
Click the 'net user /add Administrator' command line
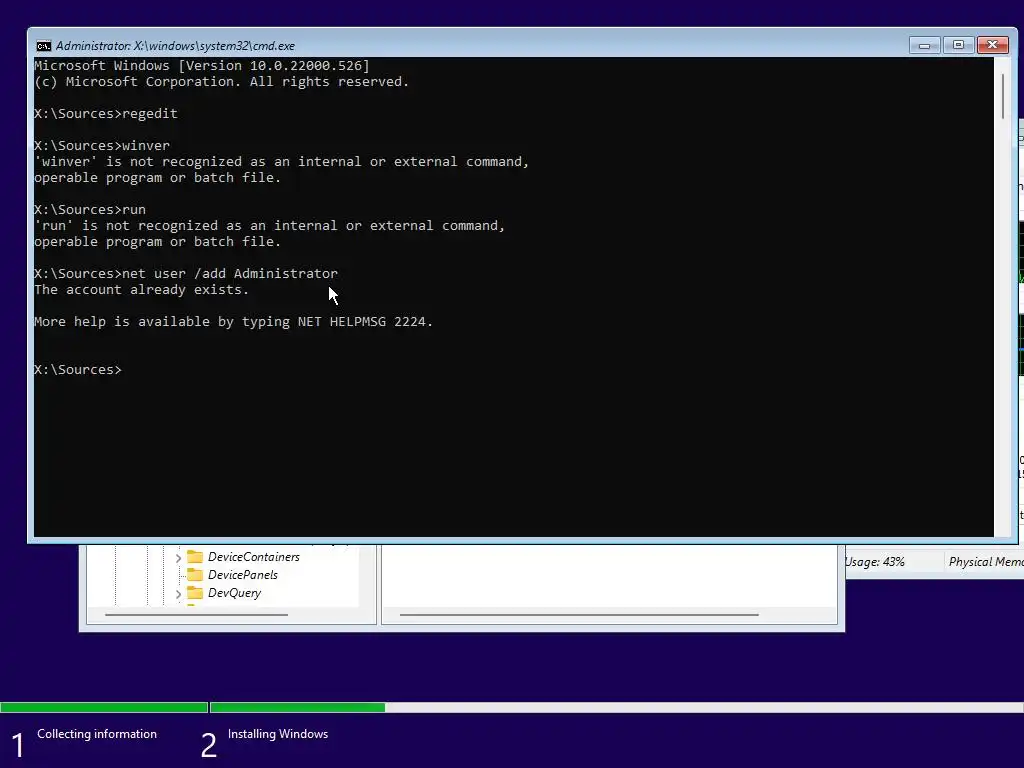(186, 274)
